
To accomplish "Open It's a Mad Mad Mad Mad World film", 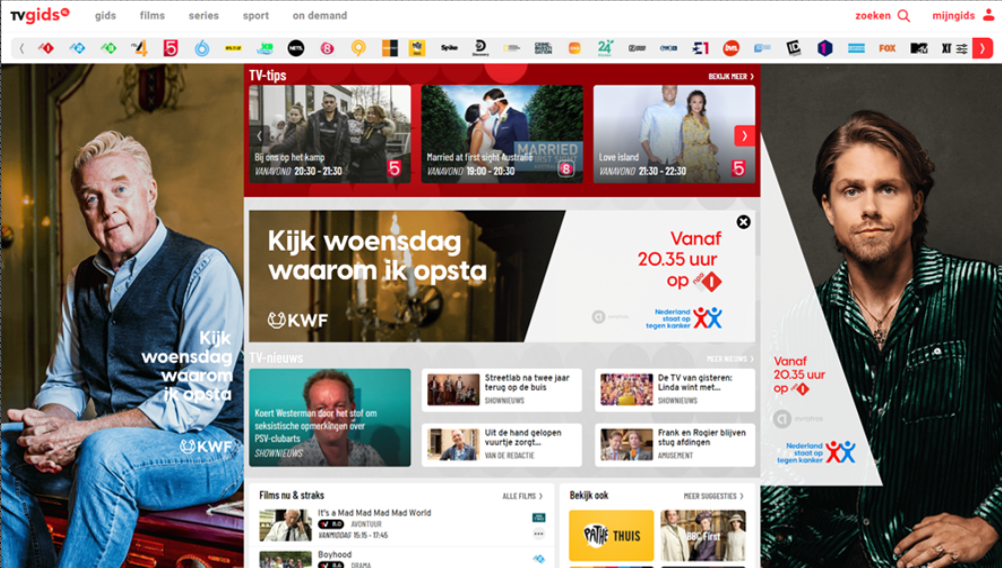I will coord(374,513).
